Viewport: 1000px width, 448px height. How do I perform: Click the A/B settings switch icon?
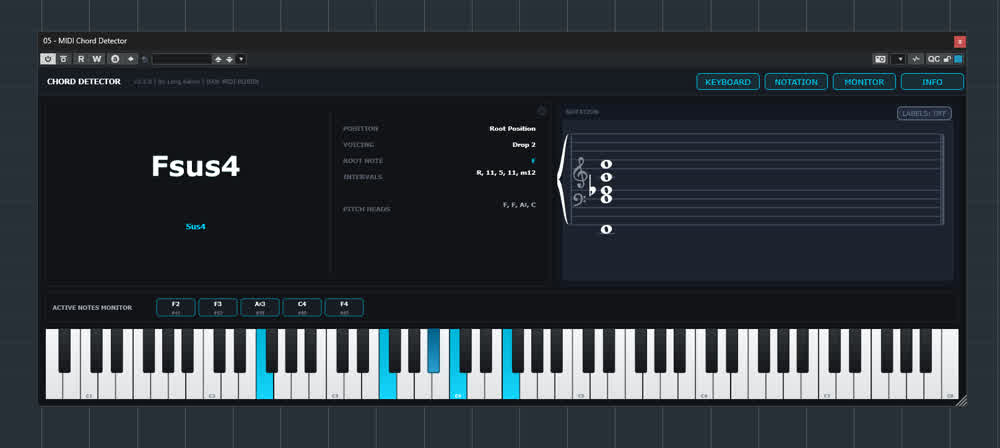tap(115, 59)
